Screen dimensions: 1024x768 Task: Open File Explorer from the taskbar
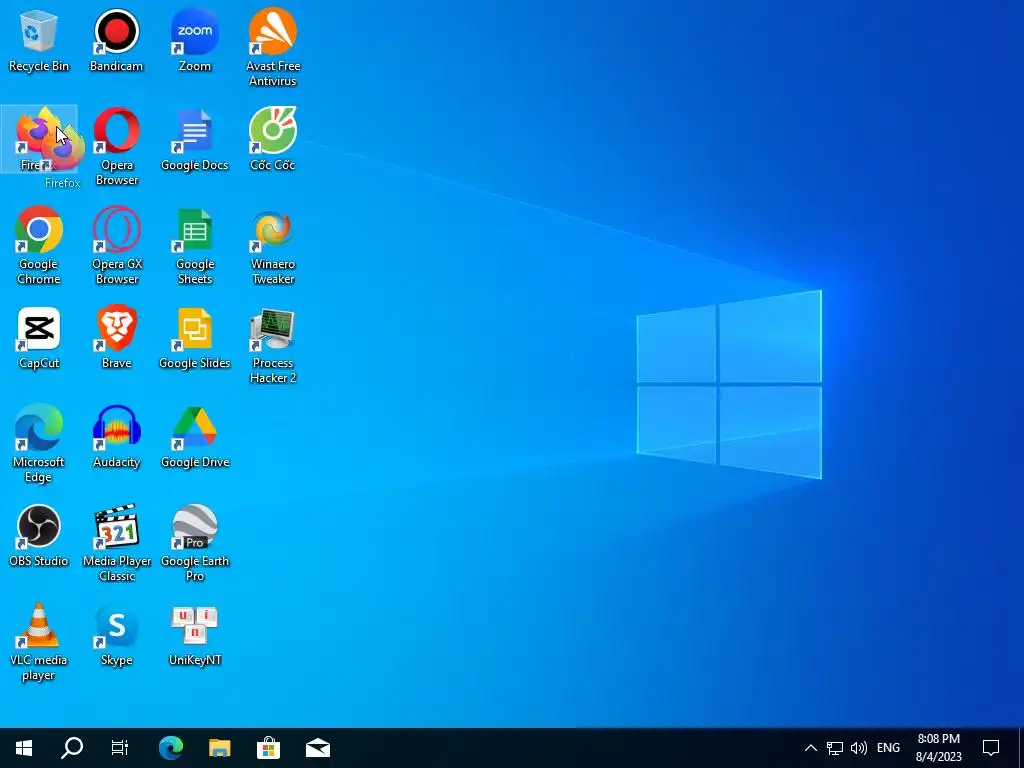coord(219,748)
